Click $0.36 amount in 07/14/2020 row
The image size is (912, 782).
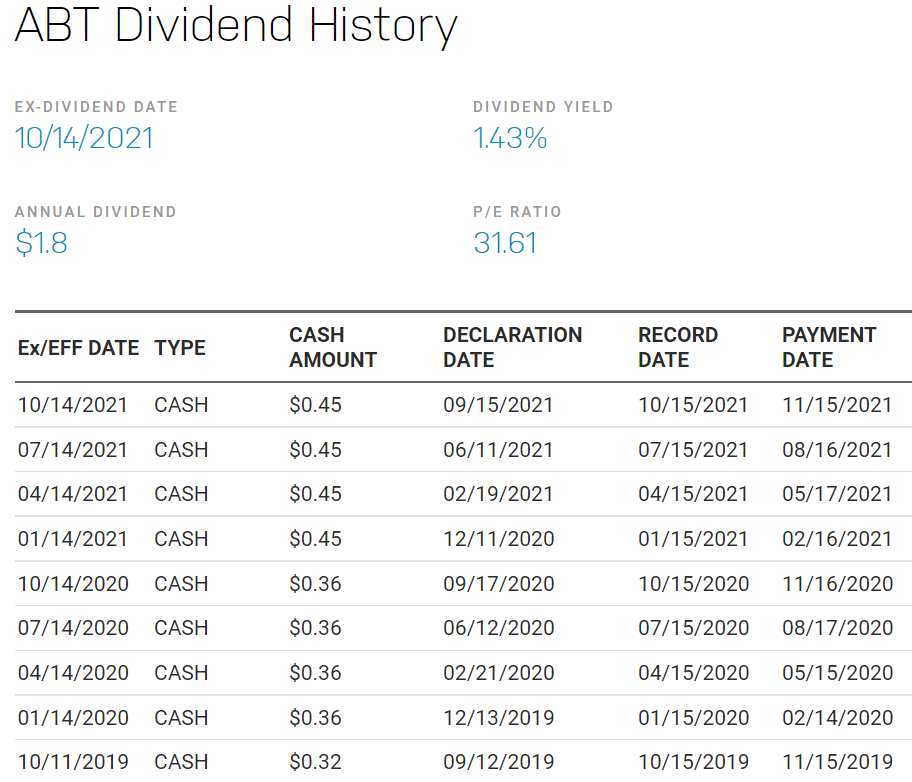coord(316,628)
